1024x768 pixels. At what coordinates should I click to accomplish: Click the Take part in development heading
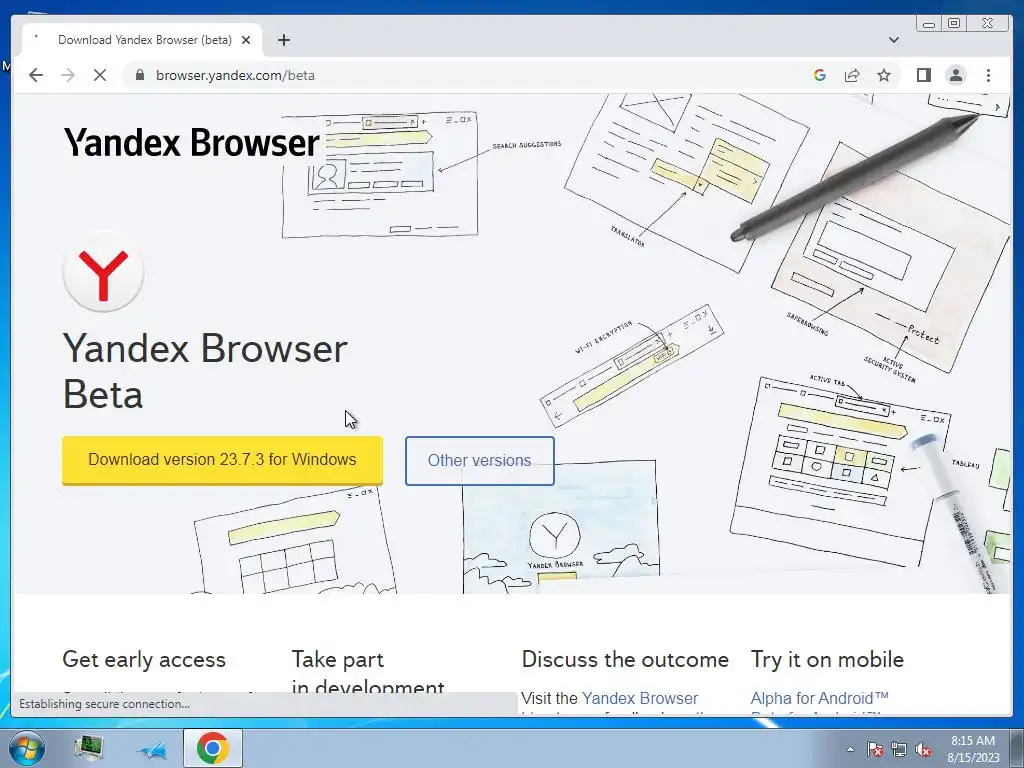tap(368, 673)
